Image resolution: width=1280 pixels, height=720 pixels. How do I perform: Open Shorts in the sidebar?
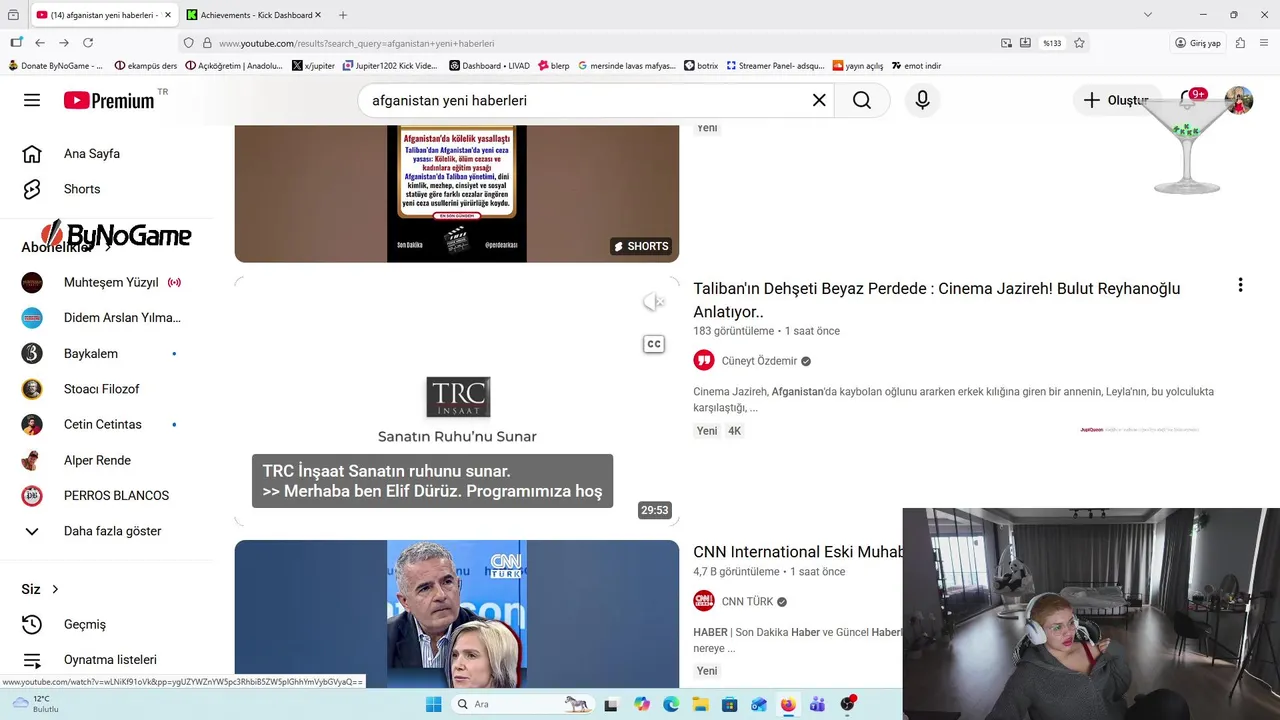click(x=82, y=189)
